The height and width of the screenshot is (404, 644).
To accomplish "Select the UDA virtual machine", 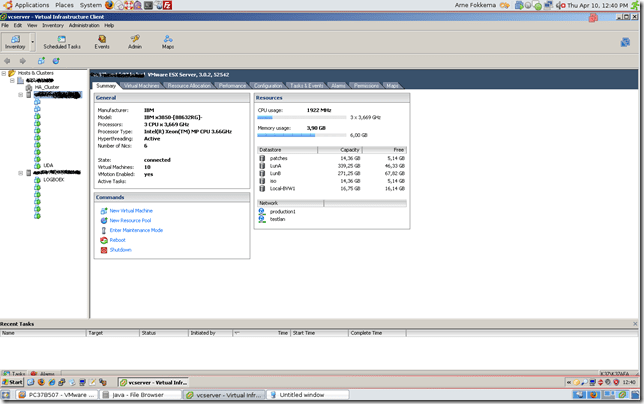I will pos(48,165).
